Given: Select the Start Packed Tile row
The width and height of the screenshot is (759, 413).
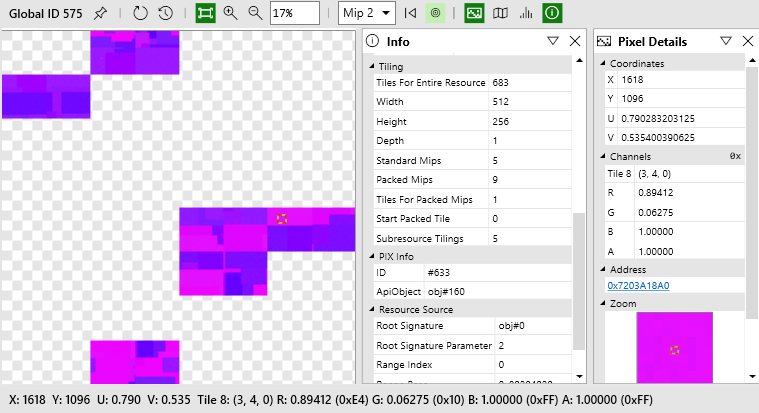Looking at the screenshot, I should pos(472,219).
